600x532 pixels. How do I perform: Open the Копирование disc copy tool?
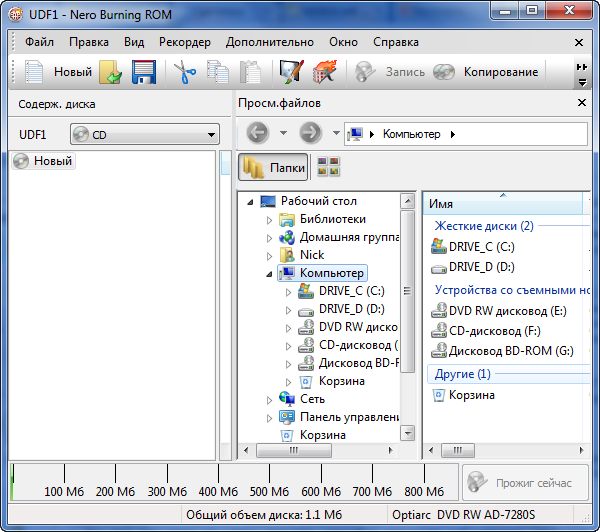(488, 72)
